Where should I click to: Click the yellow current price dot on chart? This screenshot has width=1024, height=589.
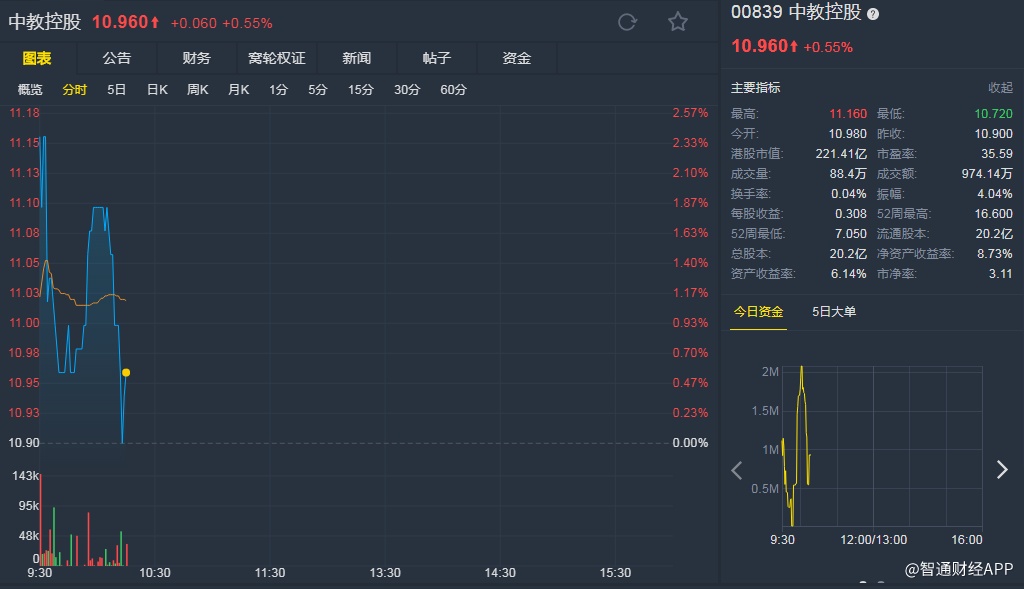click(126, 373)
